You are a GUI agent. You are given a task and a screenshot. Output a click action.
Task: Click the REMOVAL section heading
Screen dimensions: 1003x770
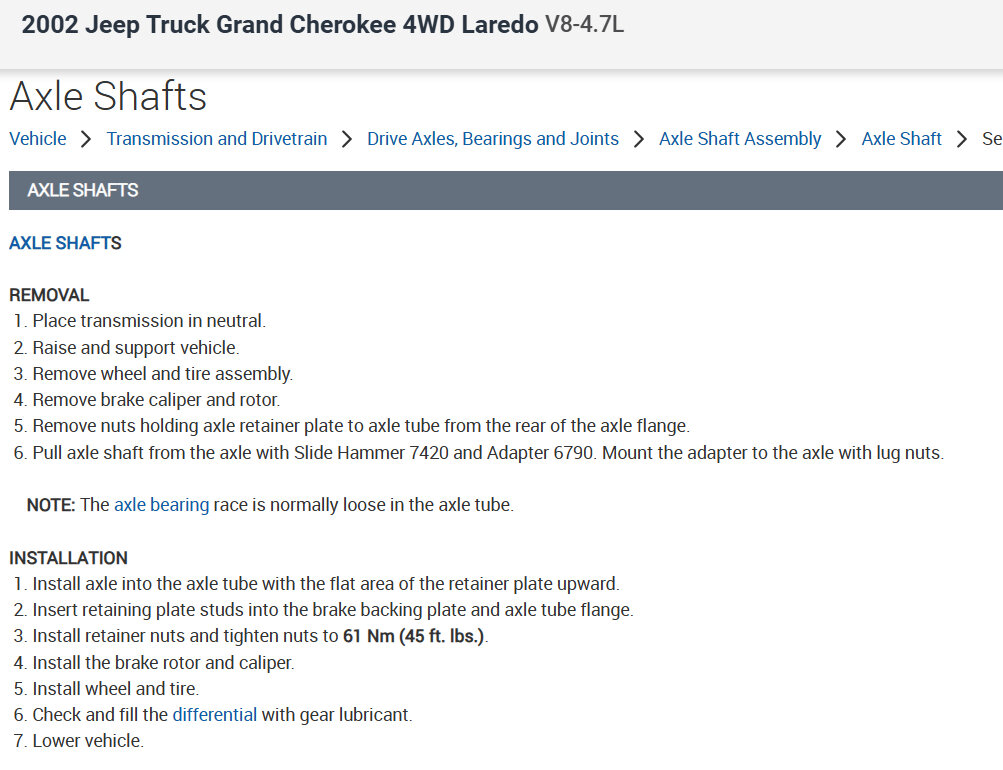[49, 295]
